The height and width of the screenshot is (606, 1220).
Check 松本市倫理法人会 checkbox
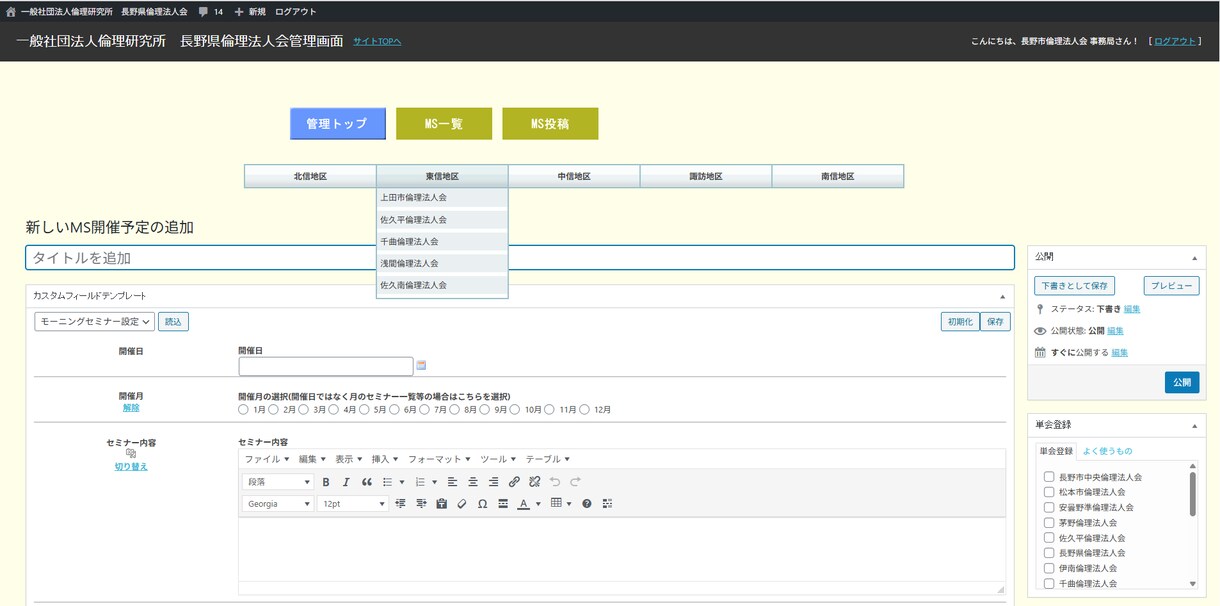pyautogui.click(x=1049, y=492)
